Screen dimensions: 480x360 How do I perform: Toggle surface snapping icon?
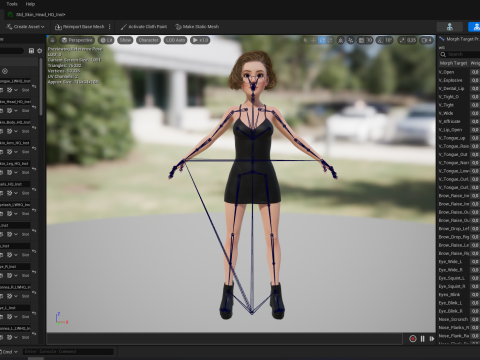pos(351,40)
